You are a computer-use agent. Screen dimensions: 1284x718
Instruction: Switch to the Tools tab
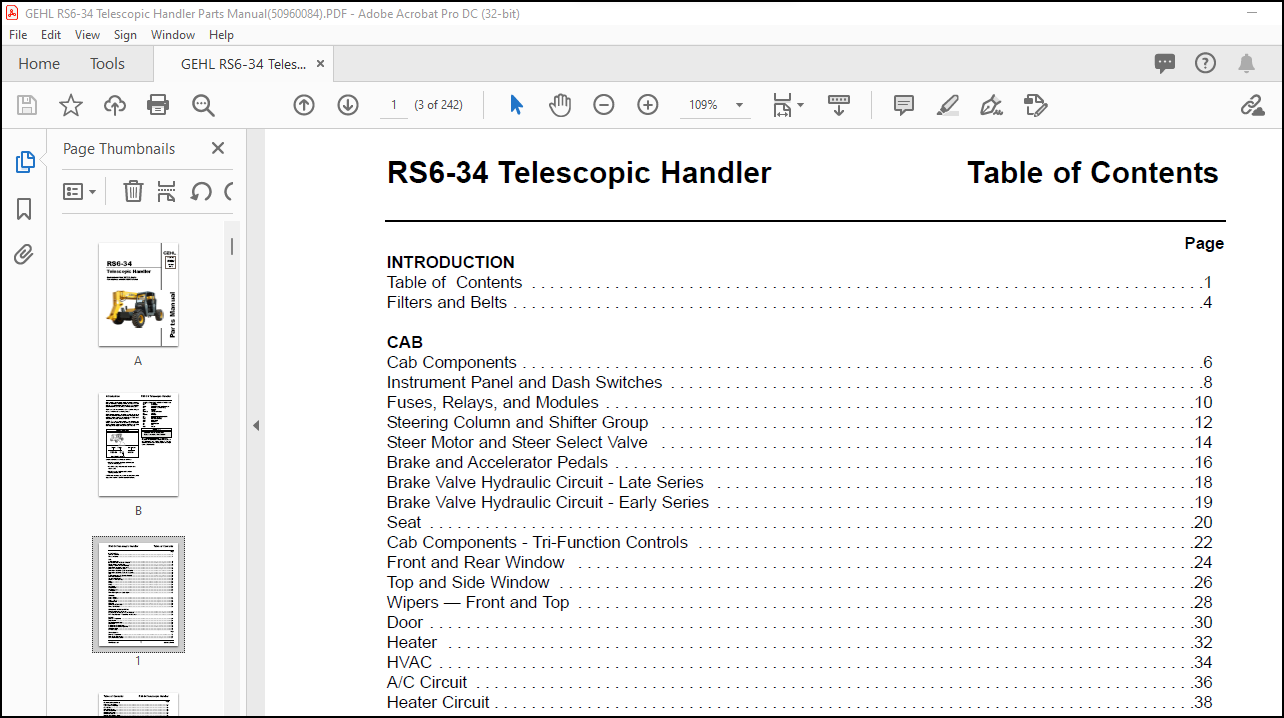(x=107, y=63)
